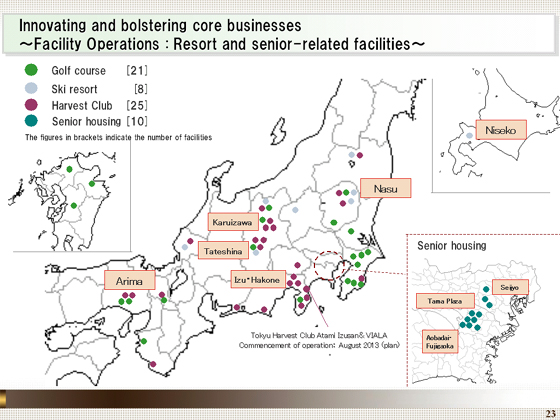This screenshot has height=420, width=560.
Task: Click the slide title text 'Innovating and bolstering core businesses'
Action: click(160, 25)
